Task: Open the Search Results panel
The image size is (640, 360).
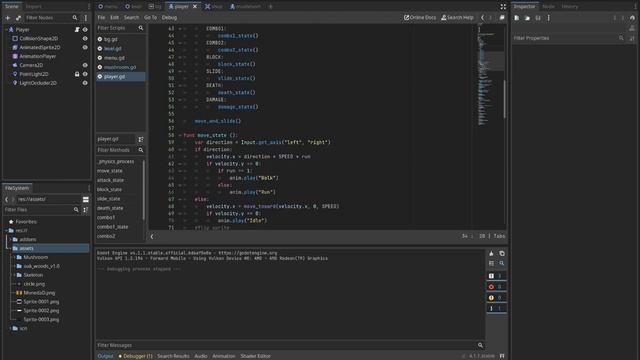Action: tap(173, 356)
